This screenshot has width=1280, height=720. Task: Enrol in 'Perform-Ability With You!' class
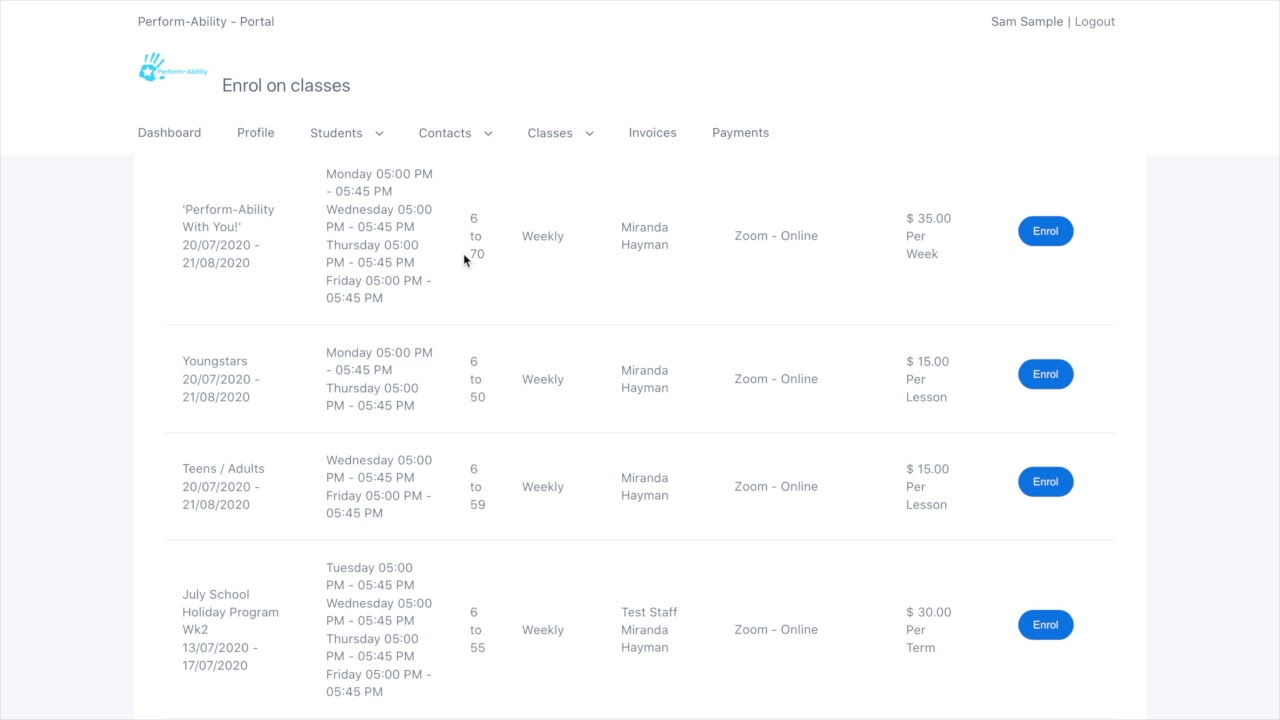pos(1045,231)
